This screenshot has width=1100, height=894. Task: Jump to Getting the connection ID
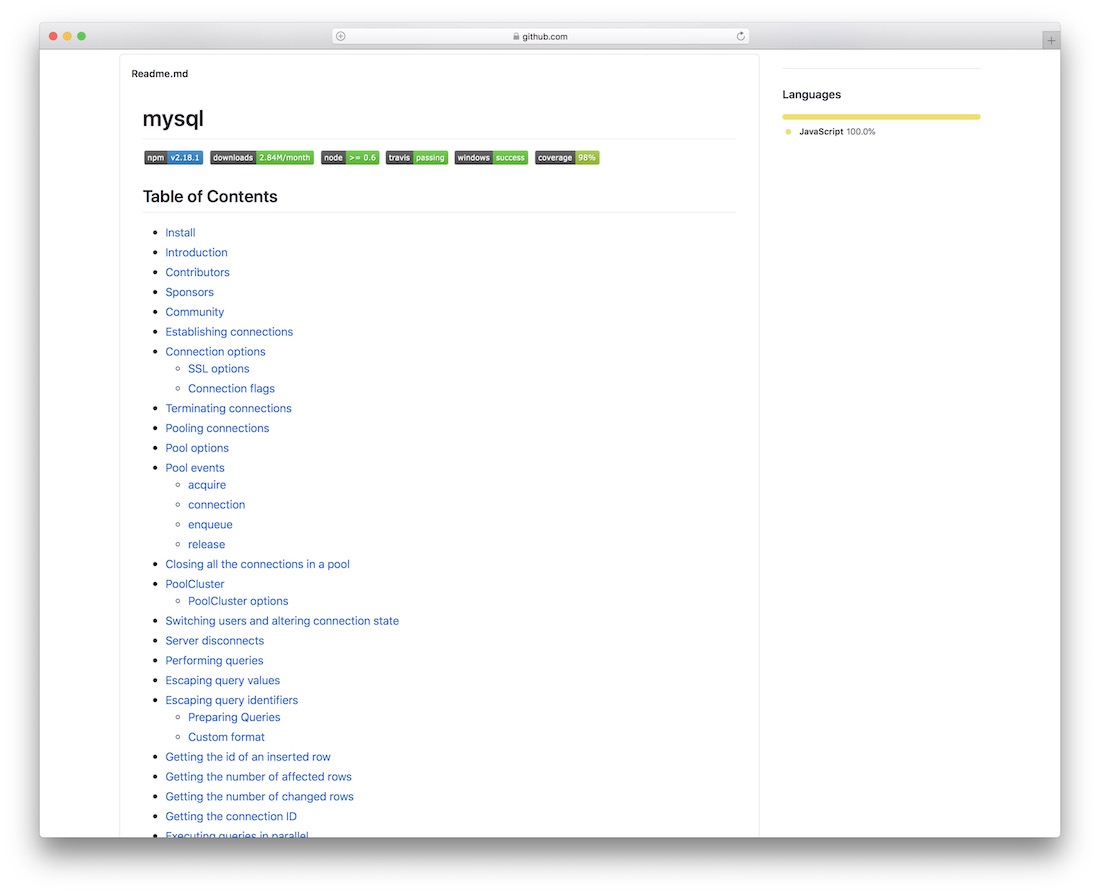pos(231,817)
